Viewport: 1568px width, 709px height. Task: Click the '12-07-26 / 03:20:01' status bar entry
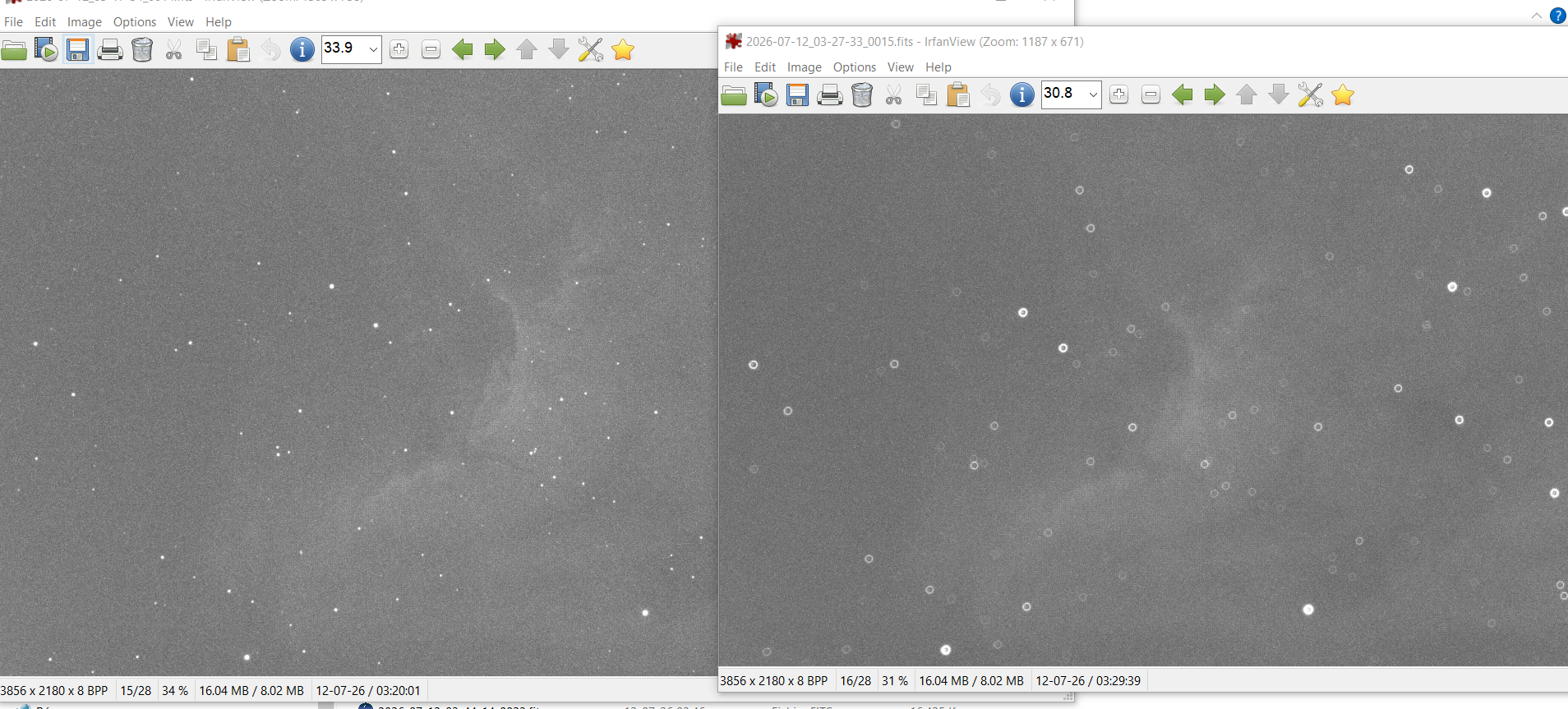pos(368,691)
